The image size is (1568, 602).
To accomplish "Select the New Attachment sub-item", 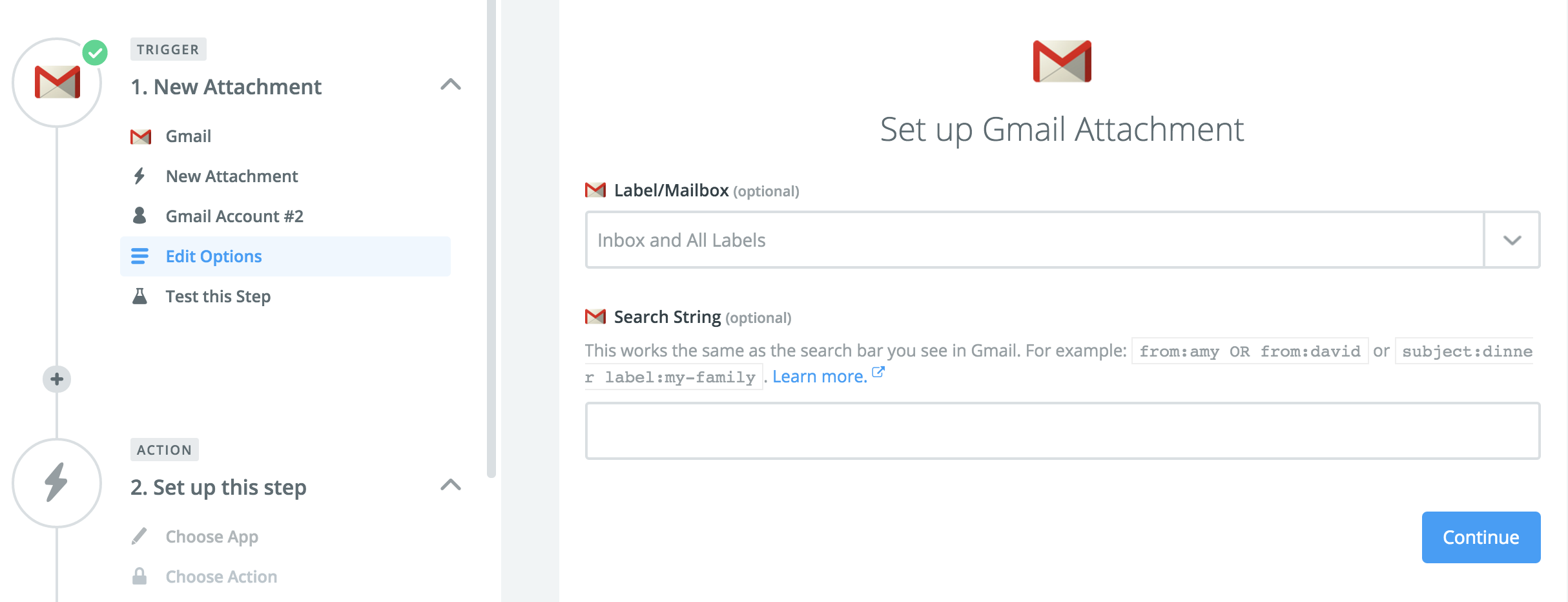I will (x=285, y=176).
